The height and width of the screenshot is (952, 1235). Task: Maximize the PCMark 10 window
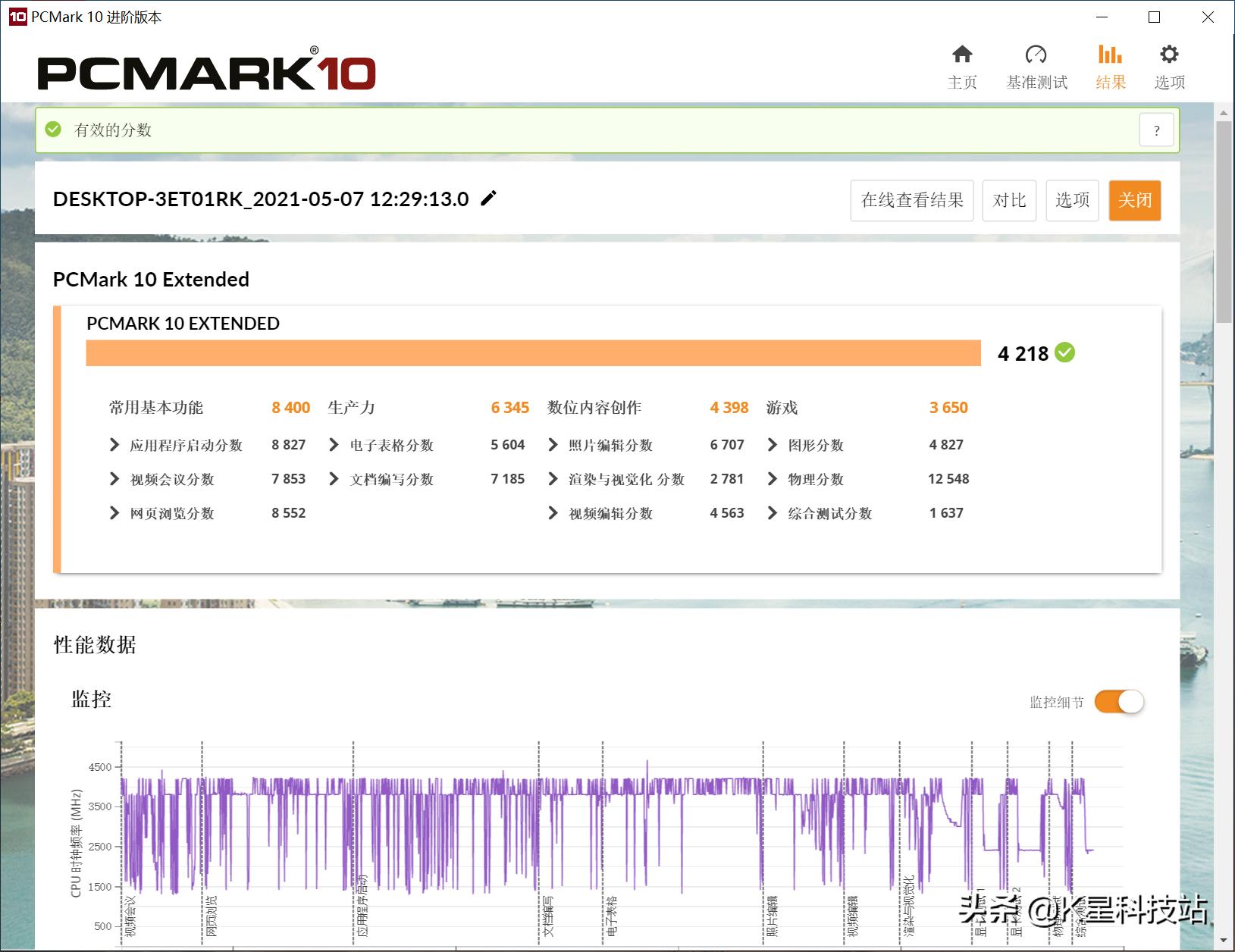coord(1154,17)
